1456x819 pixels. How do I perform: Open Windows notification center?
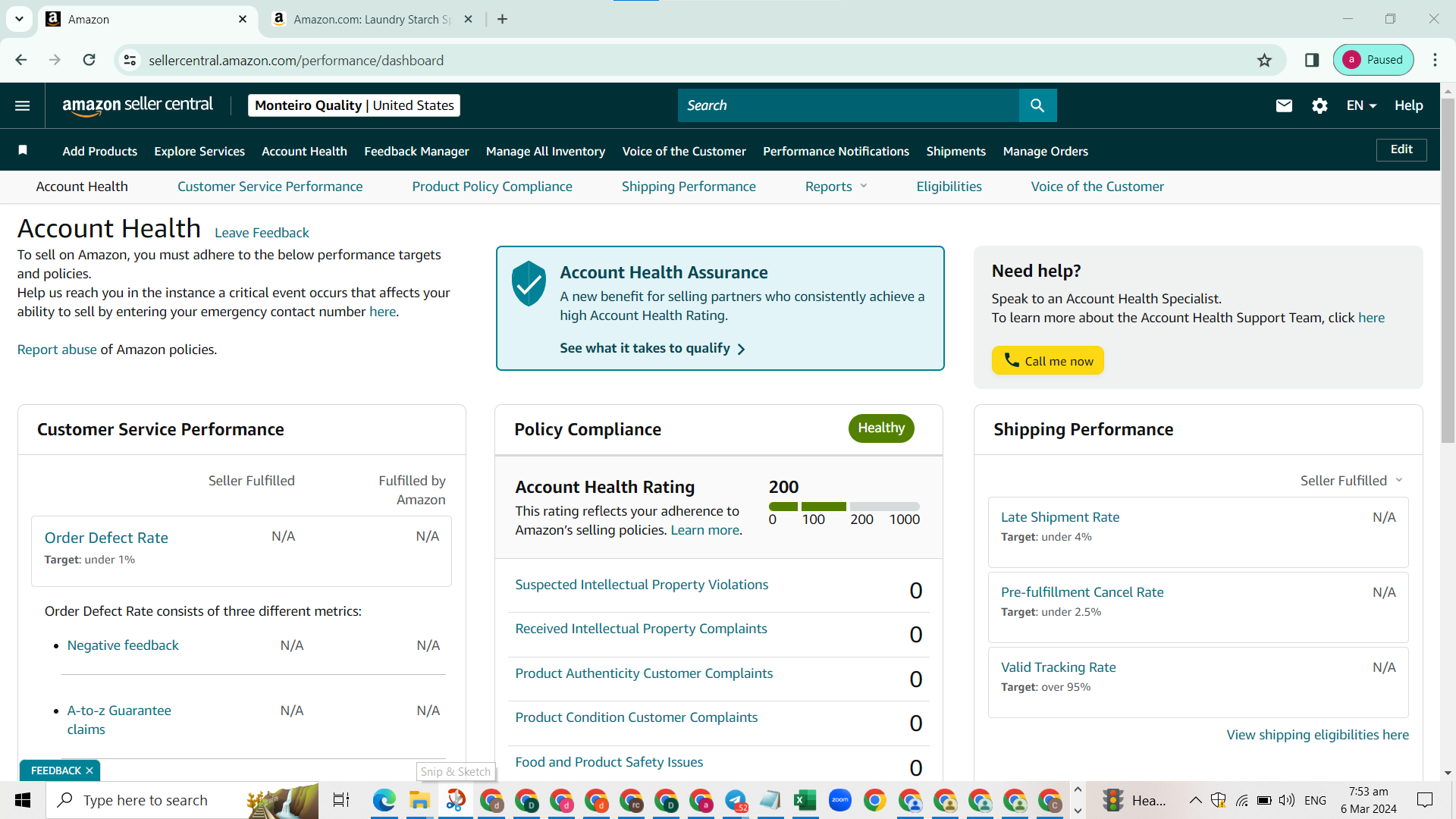click(1425, 800)
